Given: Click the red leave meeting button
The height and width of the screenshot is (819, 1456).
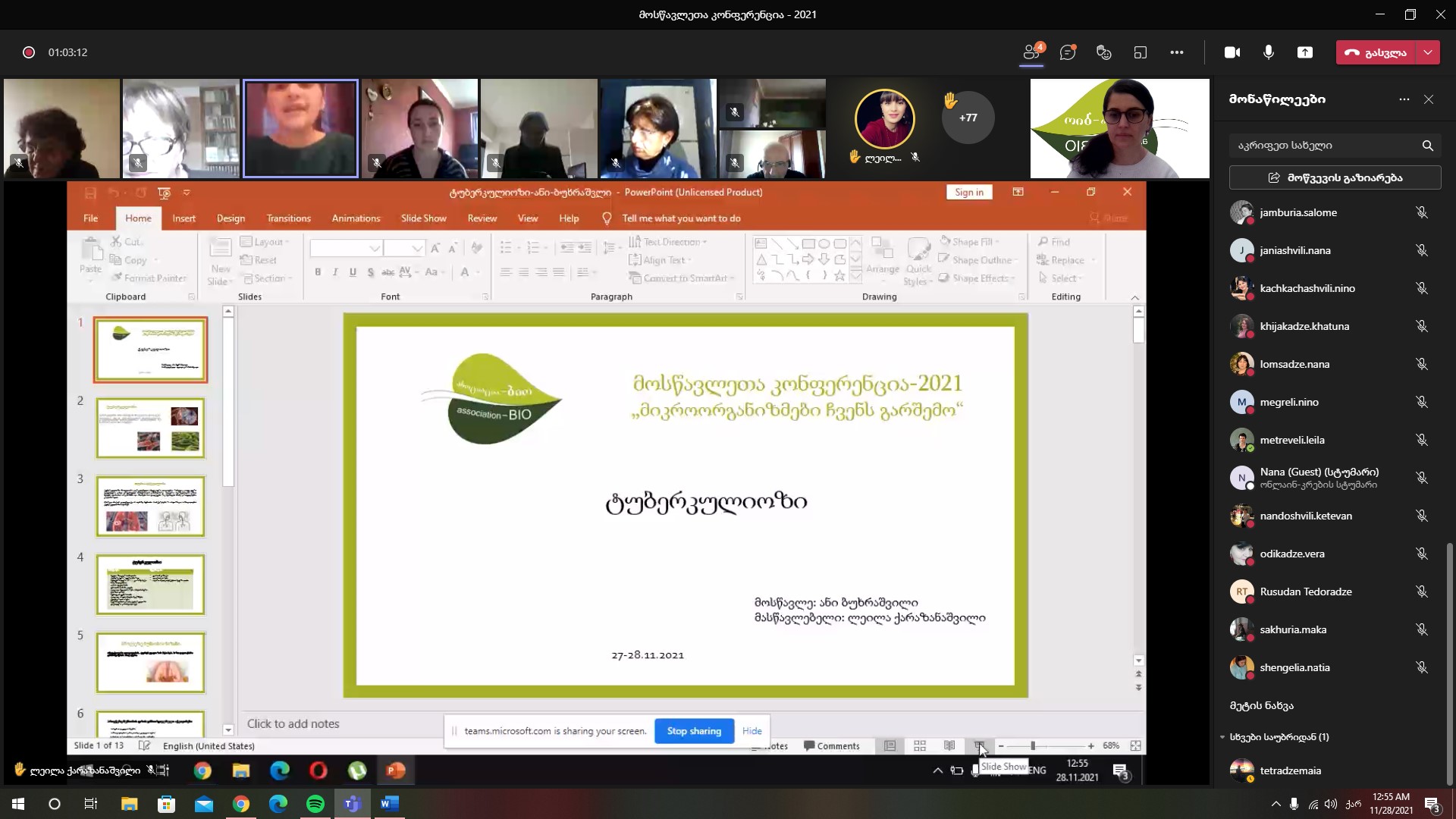Looking at the screenshot, I should coord(1376,52).
